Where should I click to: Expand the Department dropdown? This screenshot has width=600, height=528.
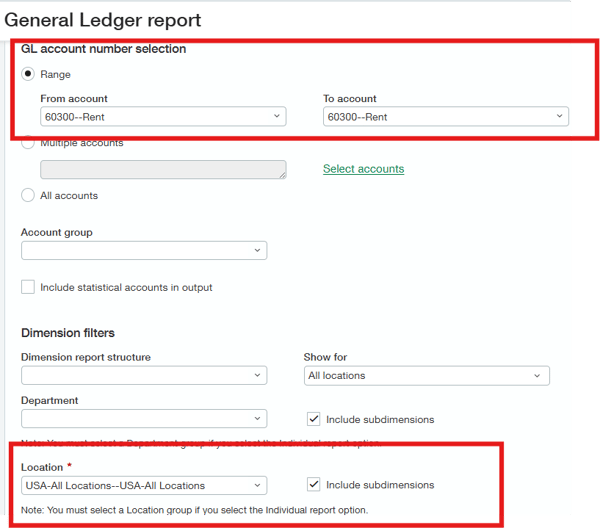click(144, 419)
